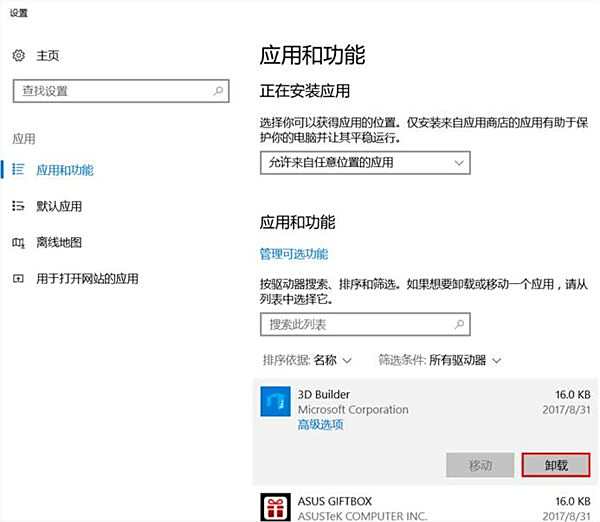Click the 3D Builder app icon
The height and width of the screenshot is (522, 600).
(x=276, y=401)
